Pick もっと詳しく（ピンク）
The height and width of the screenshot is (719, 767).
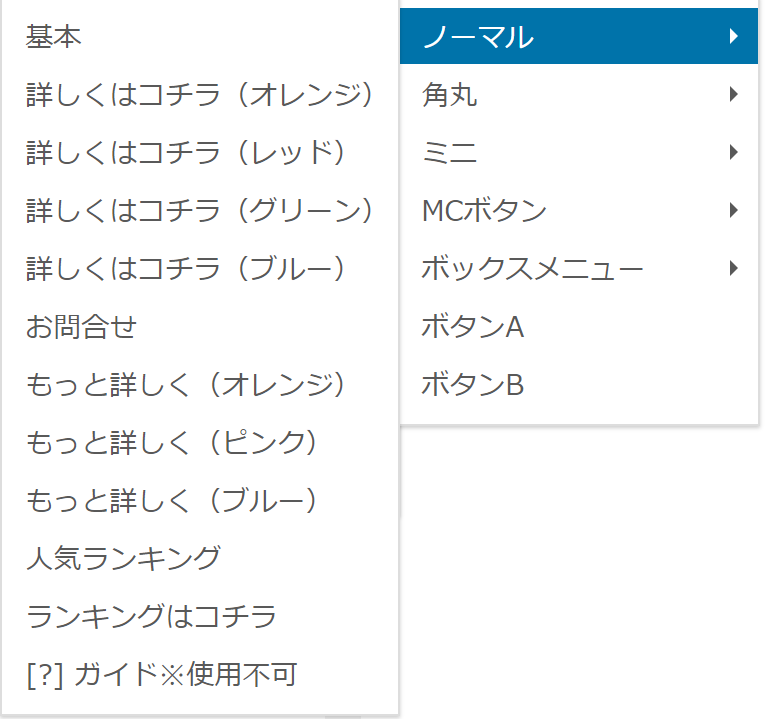(200, 442)
